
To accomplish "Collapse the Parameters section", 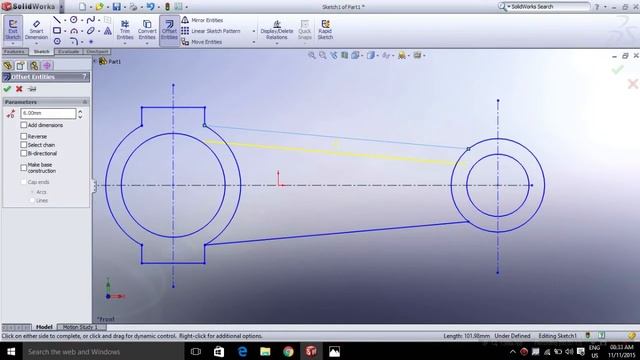I will (85, 102).
